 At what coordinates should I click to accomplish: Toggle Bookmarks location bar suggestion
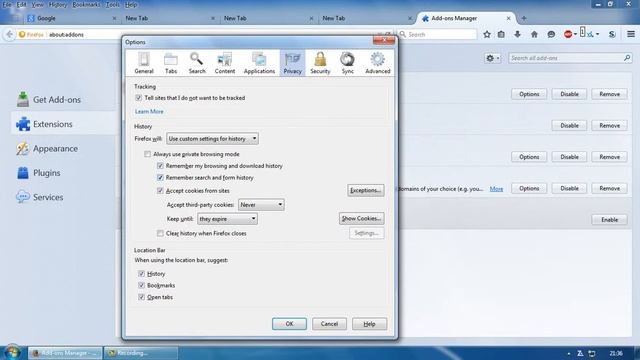[x=141, y=285]
